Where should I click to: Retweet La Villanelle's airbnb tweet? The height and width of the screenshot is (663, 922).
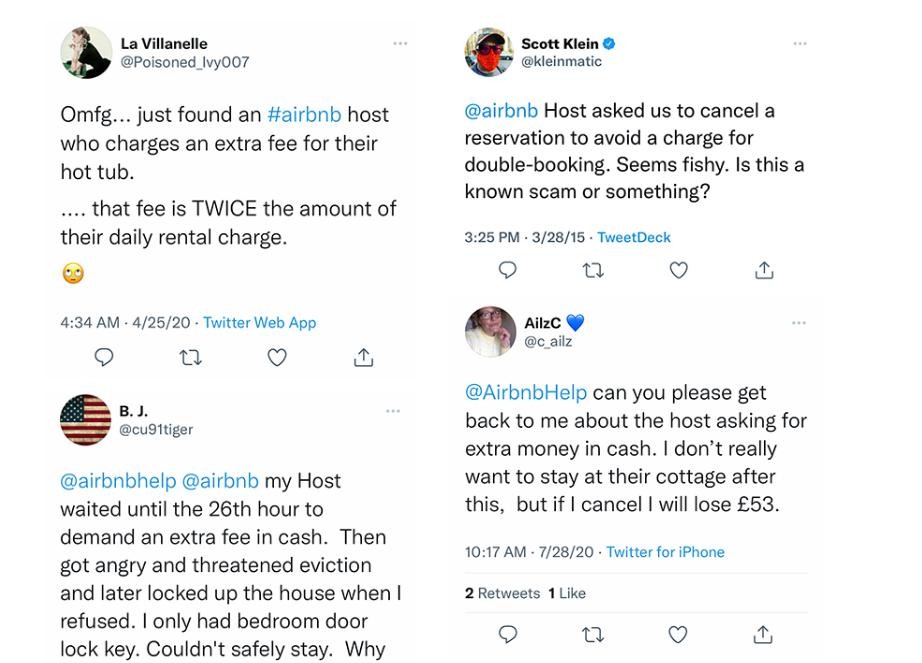click(190, 357)
